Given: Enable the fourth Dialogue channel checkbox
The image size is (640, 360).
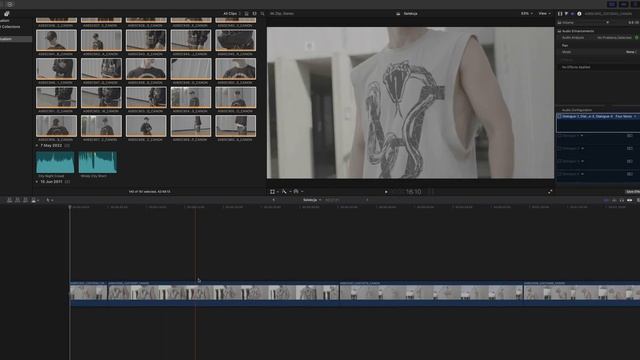Looking at the screenshot, I should 559,174.
